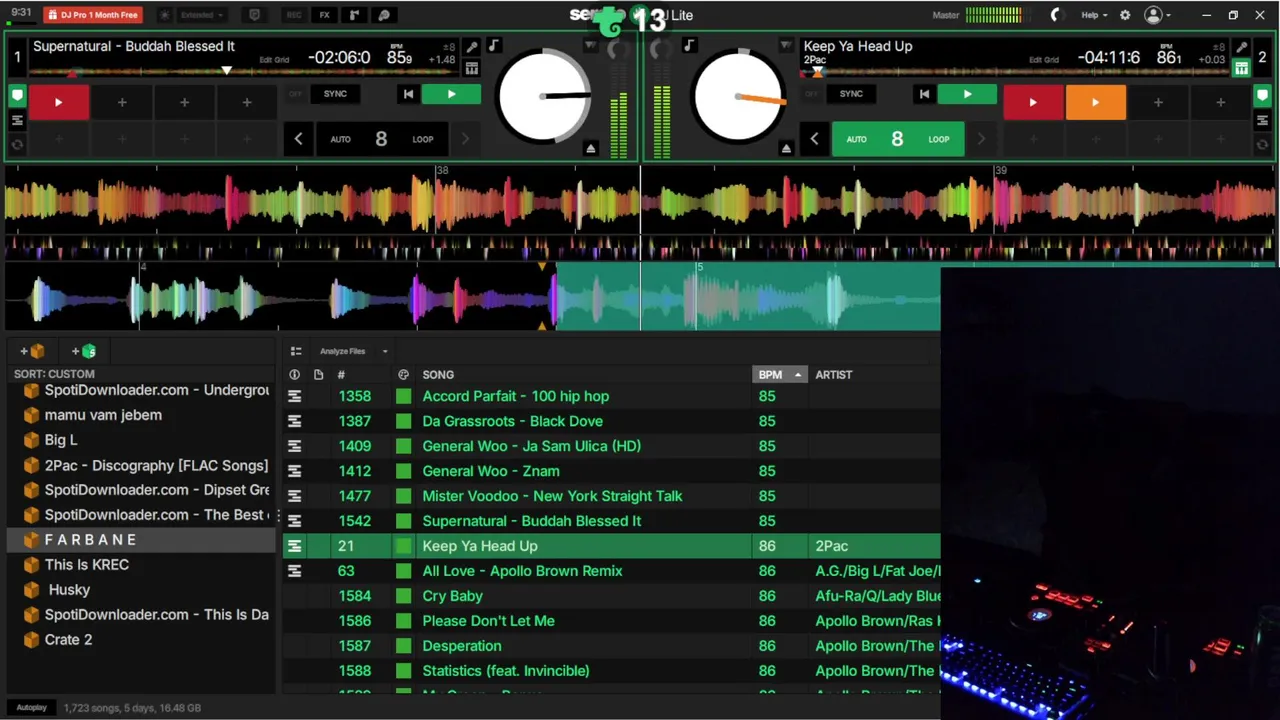Click Edit Grid on deck 1
The height and width of the screenshot is (720, 1280).
[x=274, y=60]
